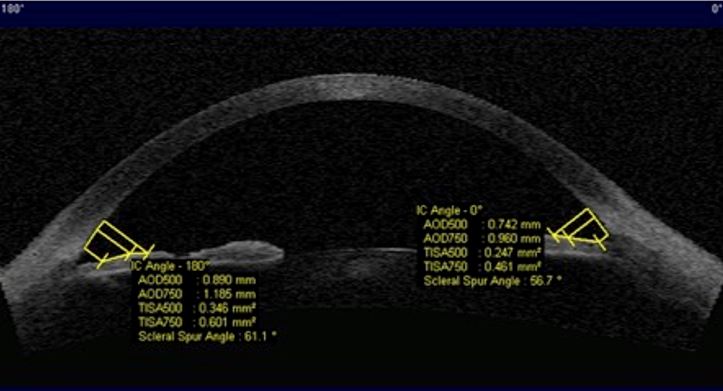
Task: Select Scleral Spur Angle 61.1° reading
Action: tap(207, 337)
